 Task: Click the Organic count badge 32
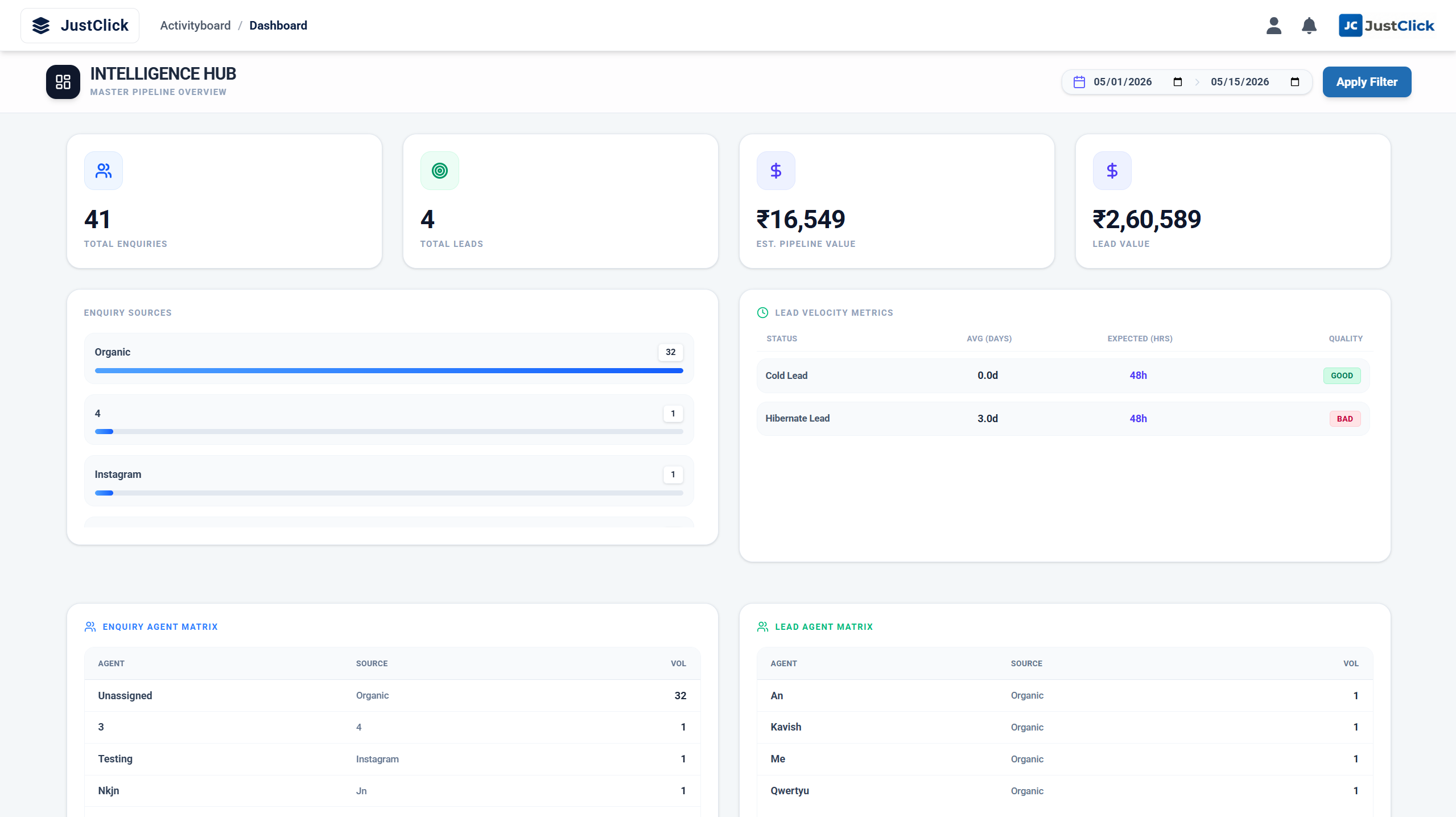(x=671, y=352)
